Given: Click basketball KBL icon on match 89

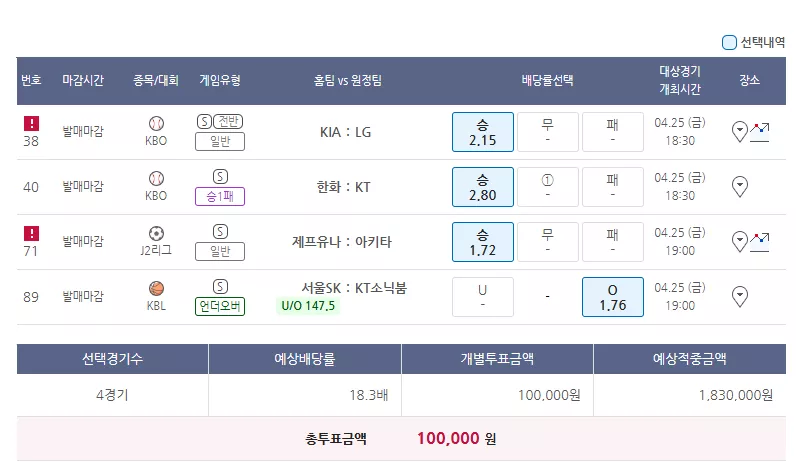Looking at the screenshot, I should click(156, 288).
